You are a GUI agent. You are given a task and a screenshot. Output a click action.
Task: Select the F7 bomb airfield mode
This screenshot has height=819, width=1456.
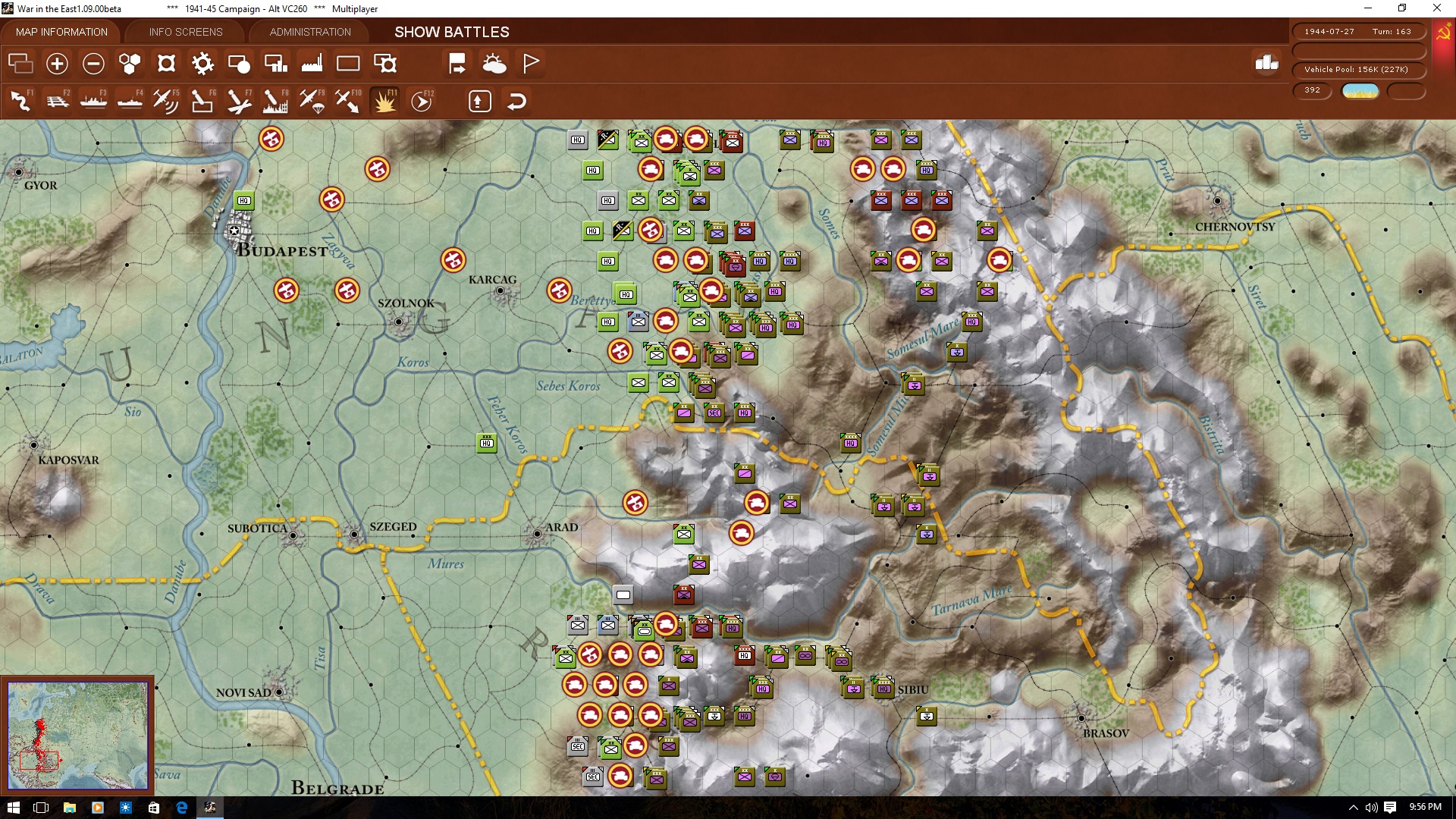pyautogui.click(x=239, y=101)
